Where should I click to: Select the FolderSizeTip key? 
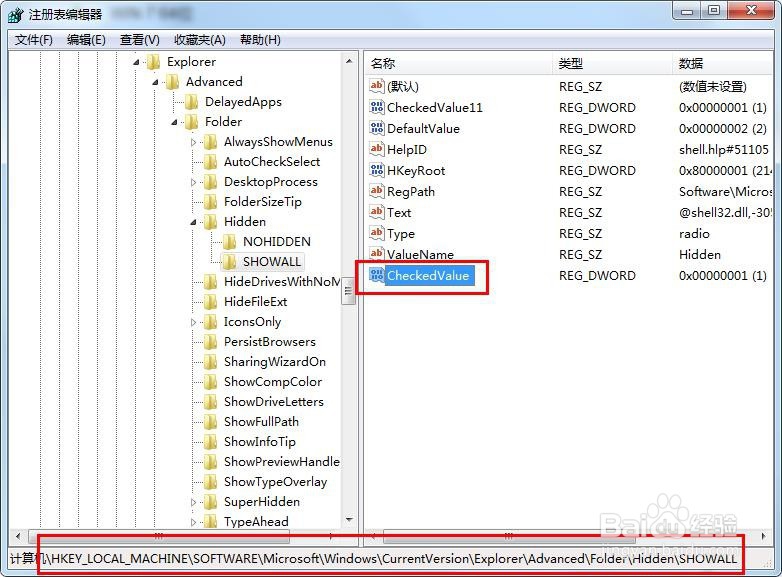tap(263, 202)
